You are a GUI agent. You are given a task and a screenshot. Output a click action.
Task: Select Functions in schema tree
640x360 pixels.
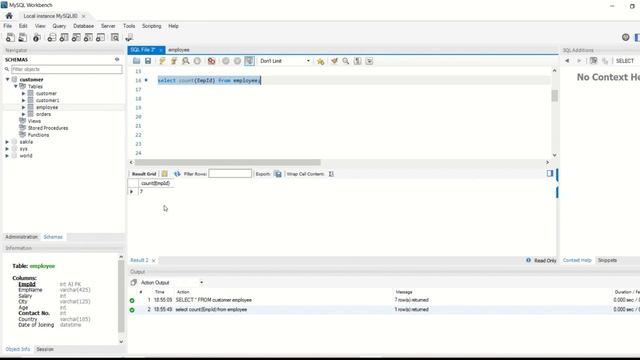coord(38,135)
